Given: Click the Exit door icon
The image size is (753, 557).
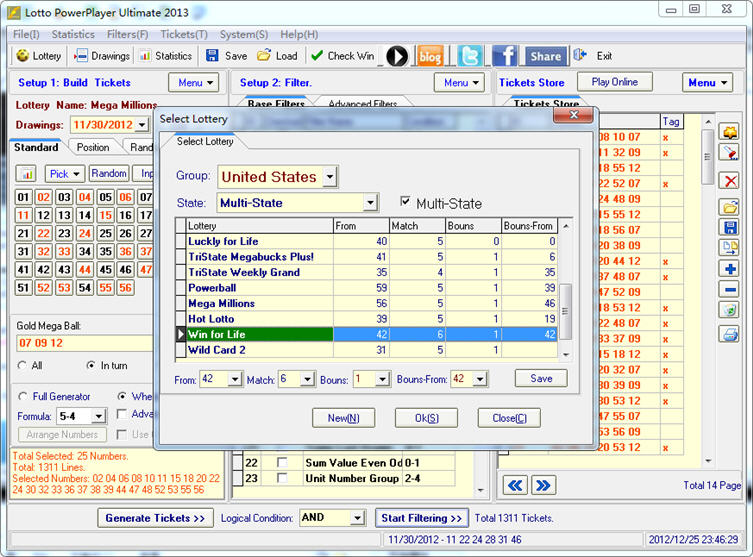Looking at the screenshot, I should pos(580,55).
